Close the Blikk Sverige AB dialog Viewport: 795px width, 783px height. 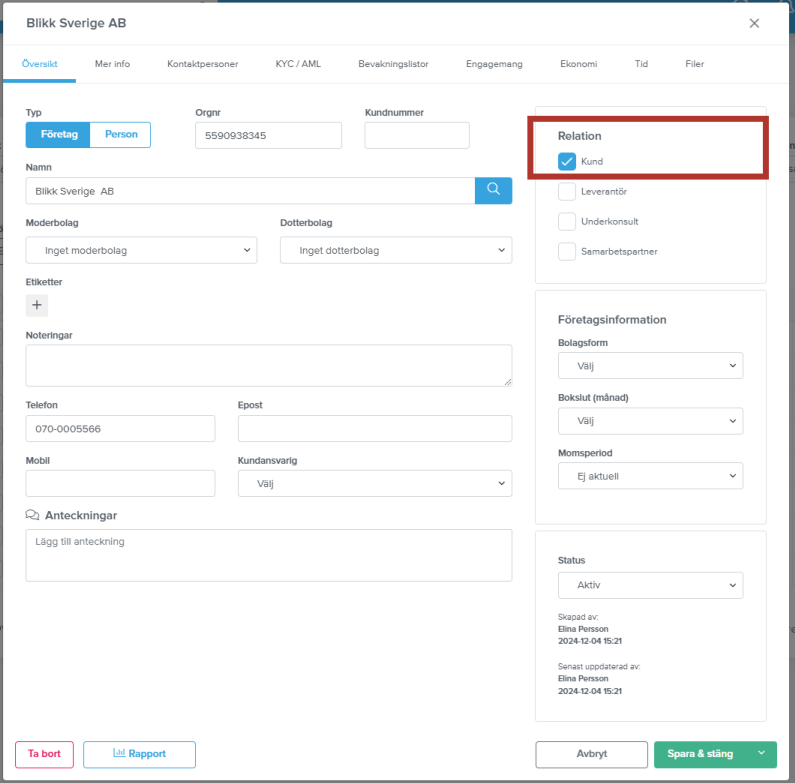754,23
